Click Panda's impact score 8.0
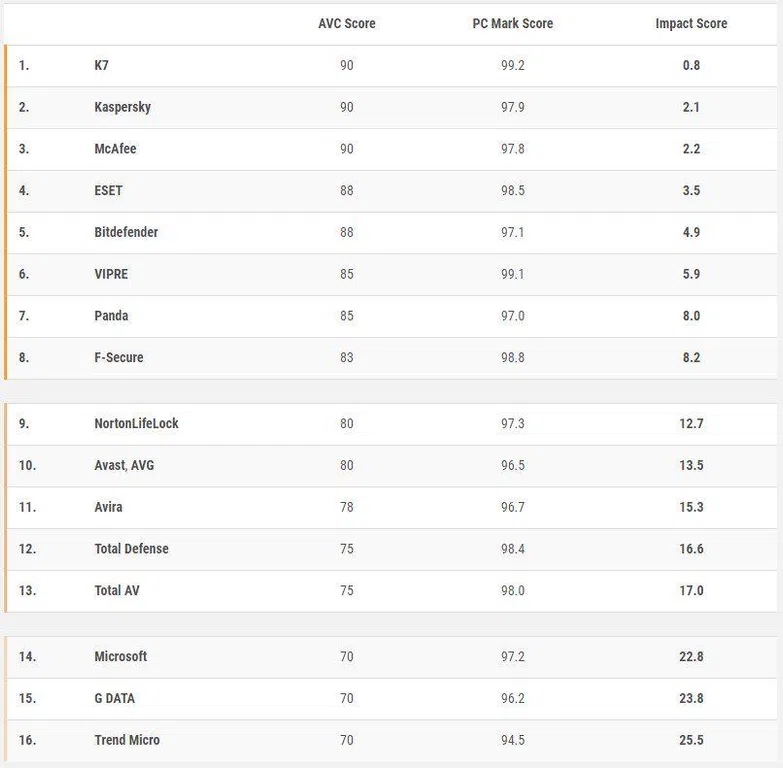 click(x=691, y=316)
